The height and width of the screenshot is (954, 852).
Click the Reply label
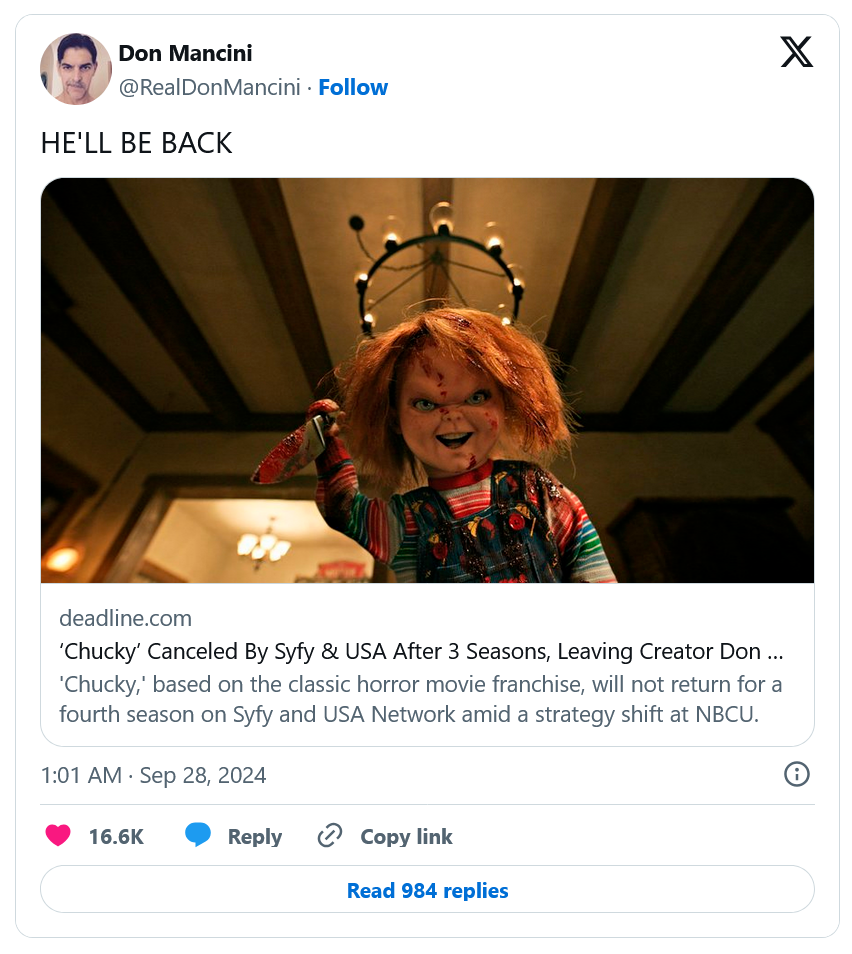254,837
